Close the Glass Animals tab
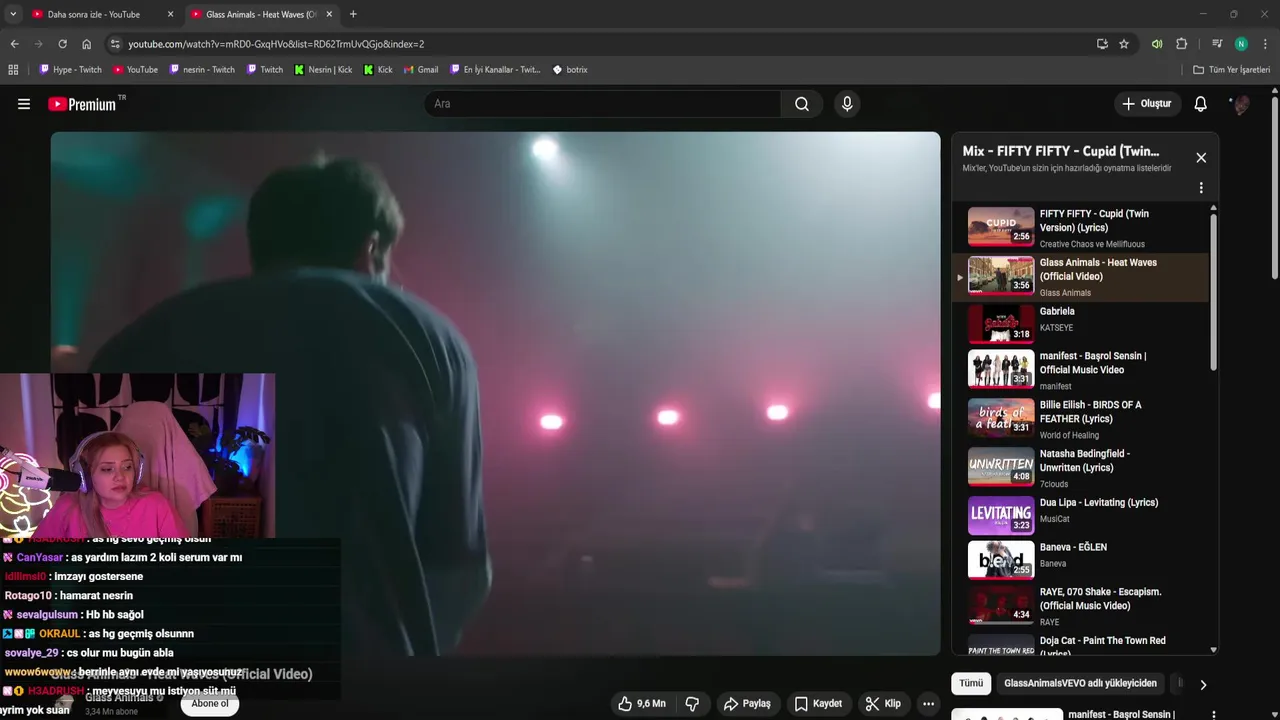This screenshot has height=720, width=1280. pyautogui.click(x=329, y=14)
